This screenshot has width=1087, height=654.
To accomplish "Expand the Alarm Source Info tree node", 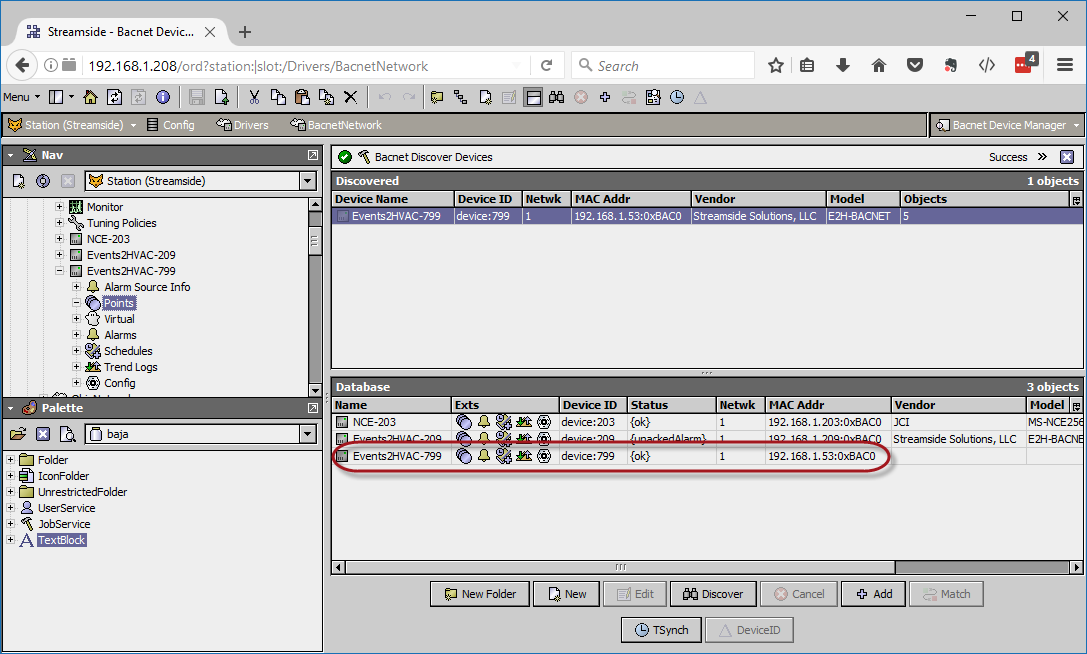I will click(x=77, y=286).
